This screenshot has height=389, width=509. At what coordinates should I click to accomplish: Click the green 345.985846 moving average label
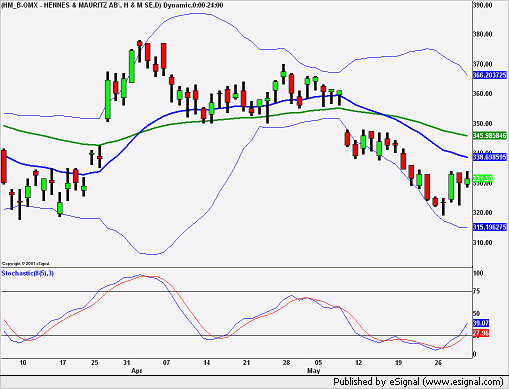pos(490,136)
